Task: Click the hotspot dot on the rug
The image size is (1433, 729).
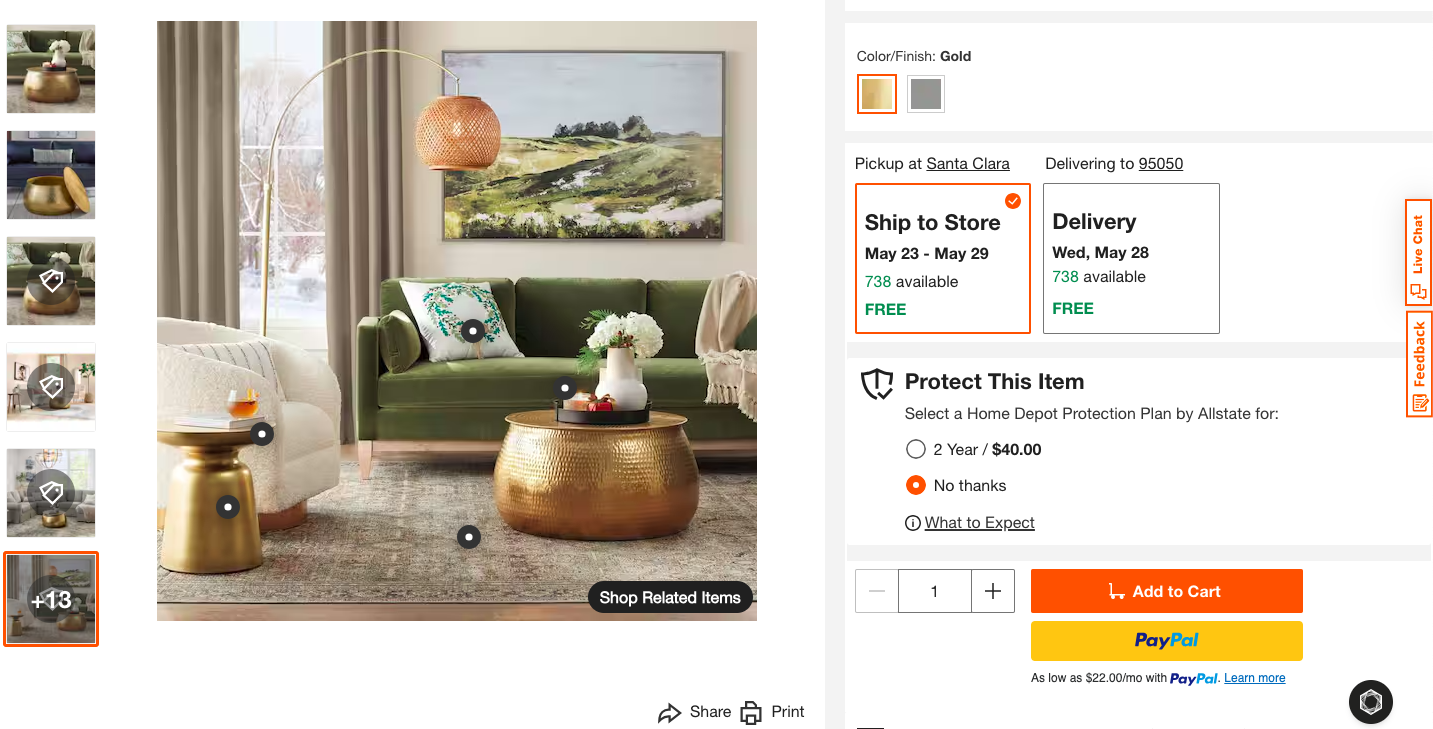Action: tap(469, 537)
